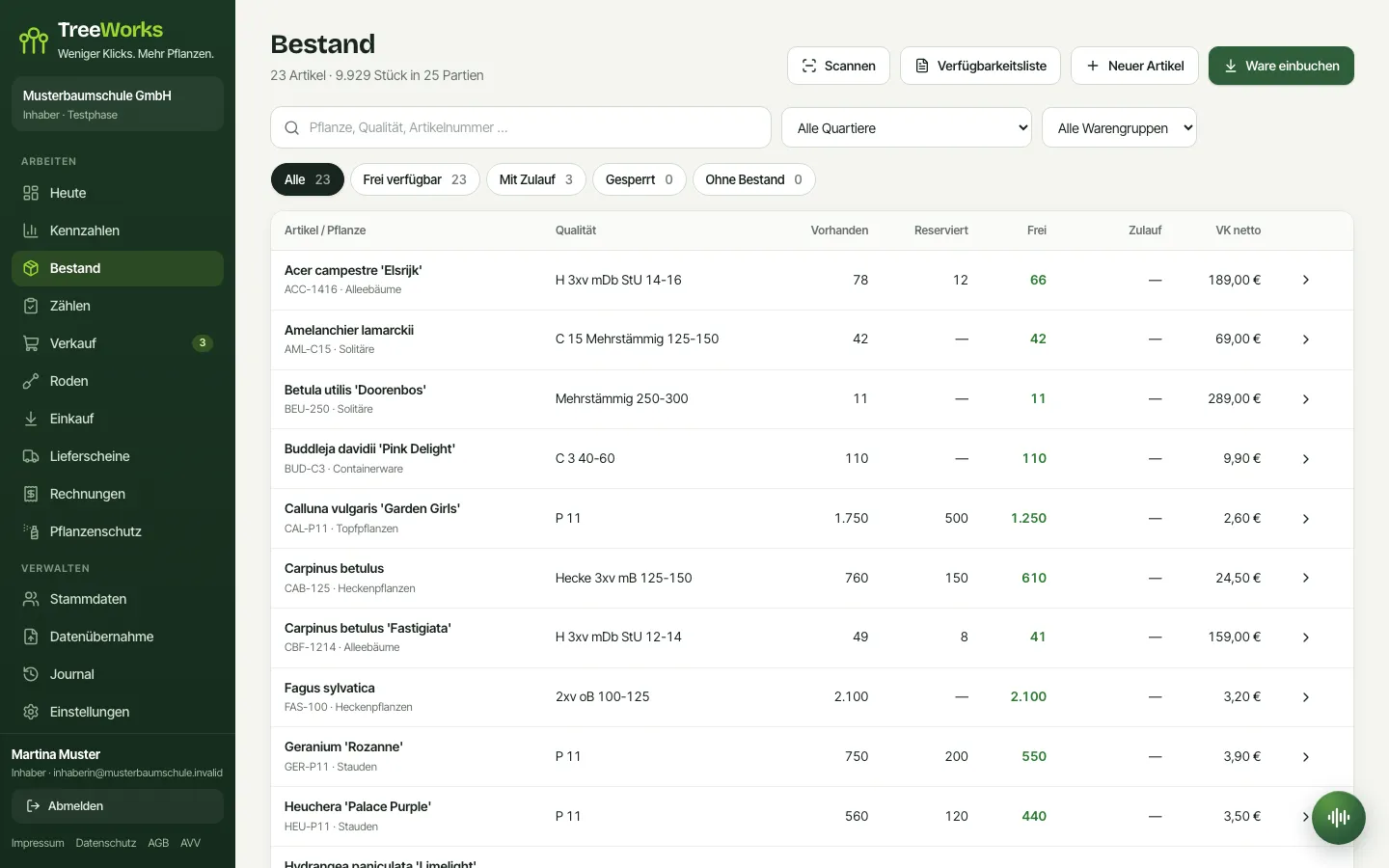Click the Vorhanden column header

pos(839,231)
